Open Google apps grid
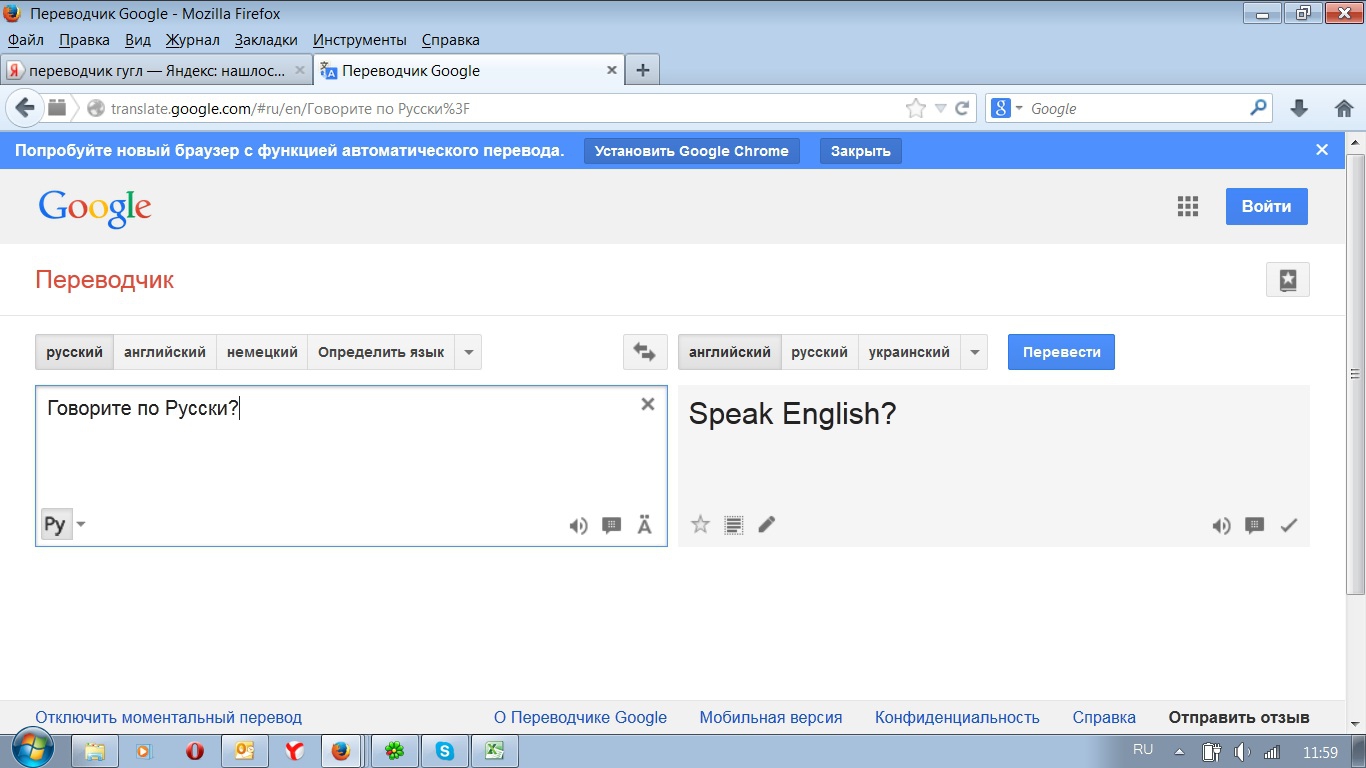Viewport: 1366px width, 768px height. 1188,206
